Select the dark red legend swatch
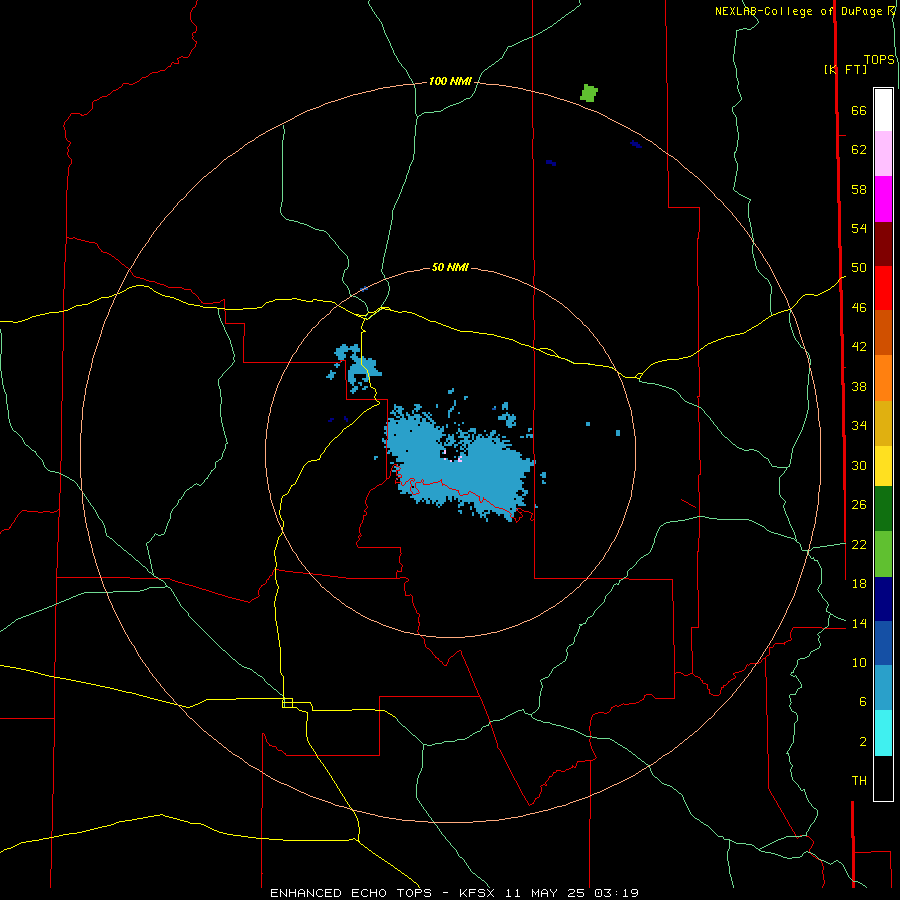The height and width of the screenshot is (900, 900). [883, 244]
